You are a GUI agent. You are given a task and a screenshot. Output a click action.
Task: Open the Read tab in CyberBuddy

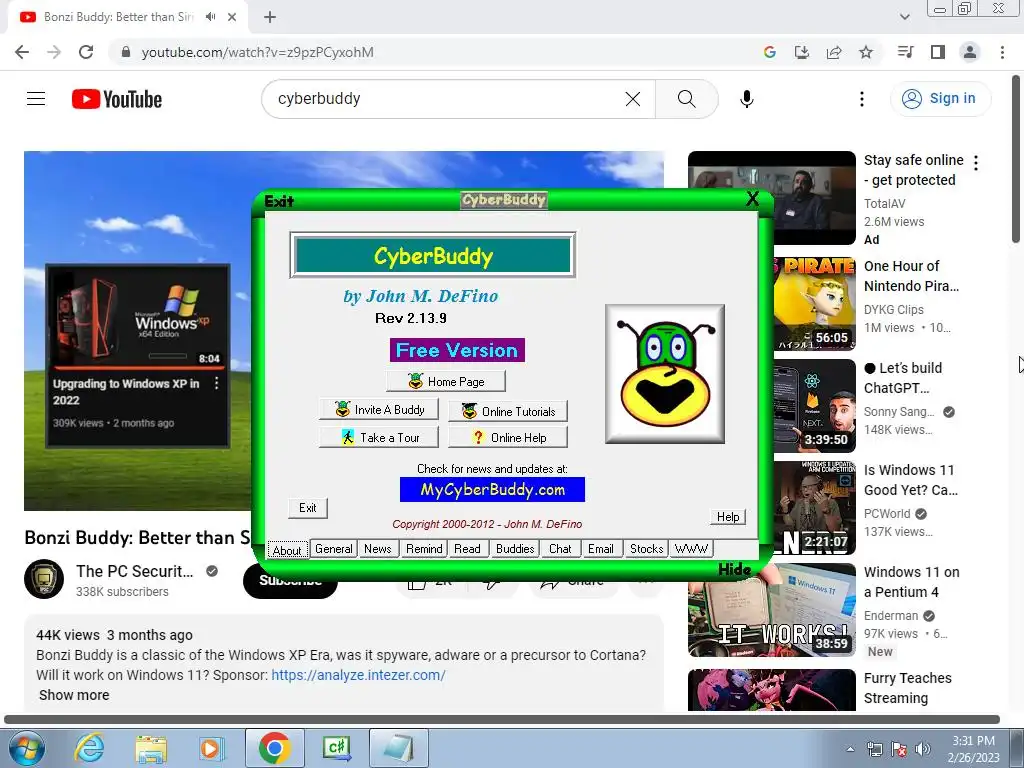tap(468, 549)
